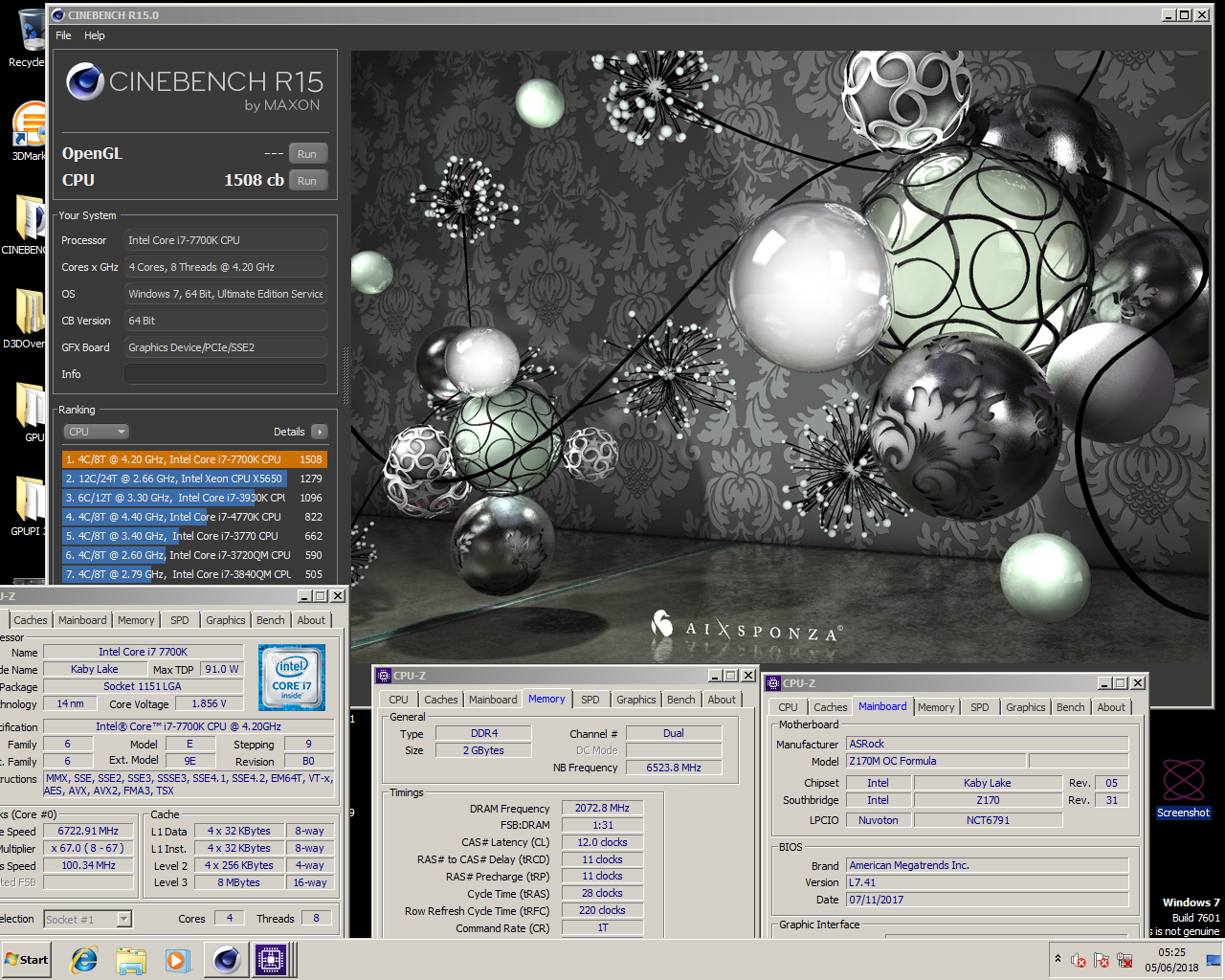Screen dimensions: 1225x980
Task: Open Bench tab in middle CPU-Z window
Action: click(x=681, y=700)
